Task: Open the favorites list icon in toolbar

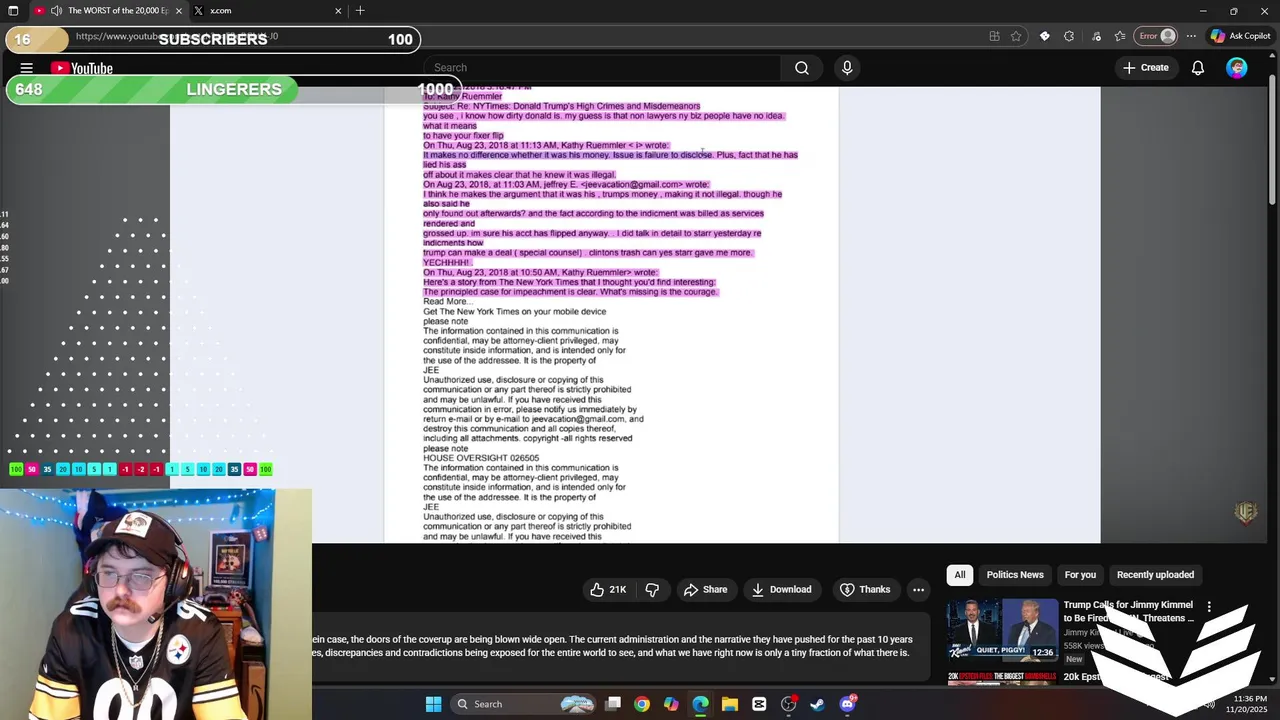Action: click(1121, 36)
